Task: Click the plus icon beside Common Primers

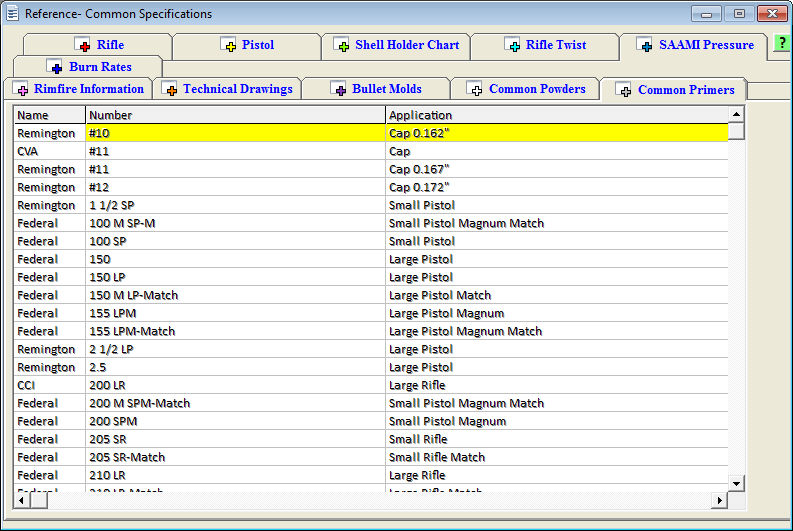Action: (x=624, y=90)
